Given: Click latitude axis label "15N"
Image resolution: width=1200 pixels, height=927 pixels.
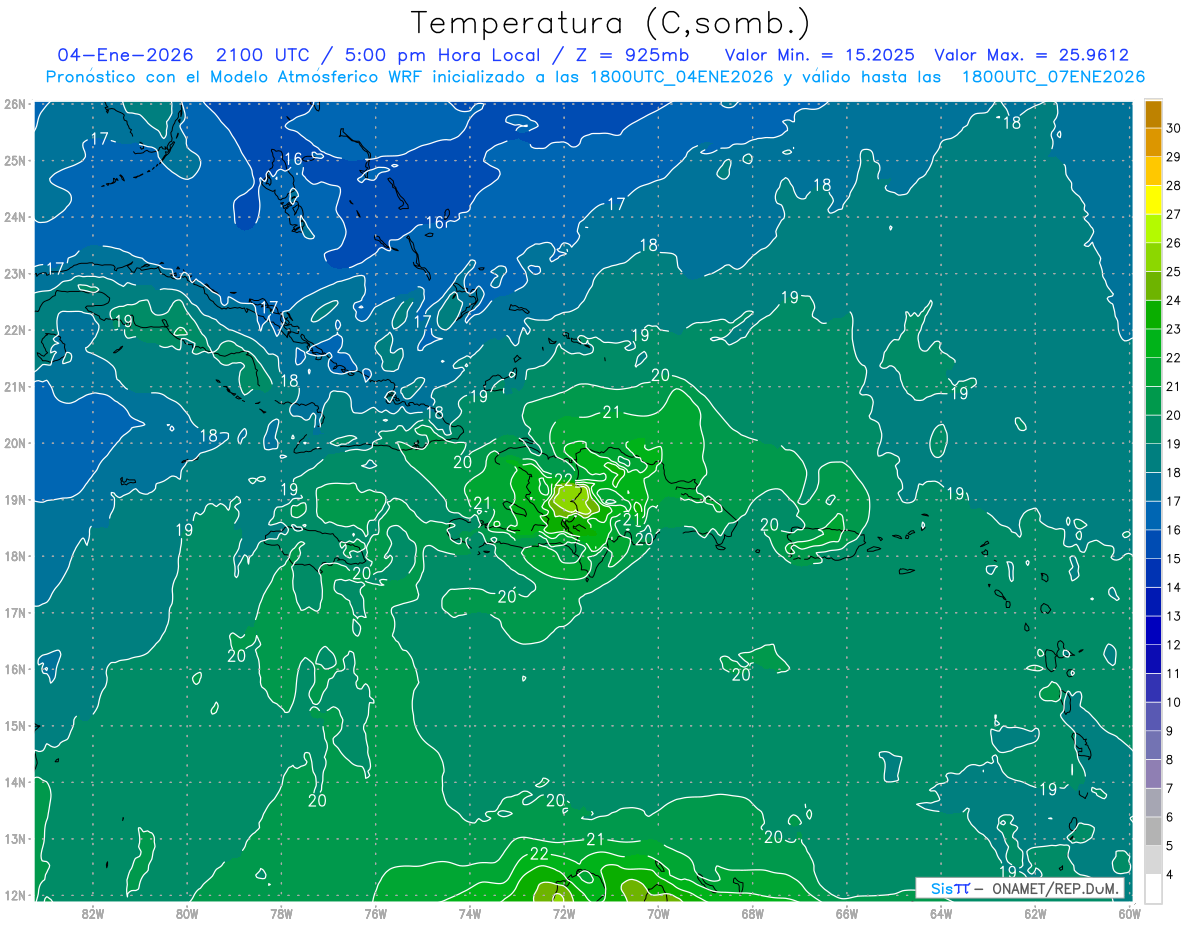Looking at the screenshot, I should click(x=14, y=726).
